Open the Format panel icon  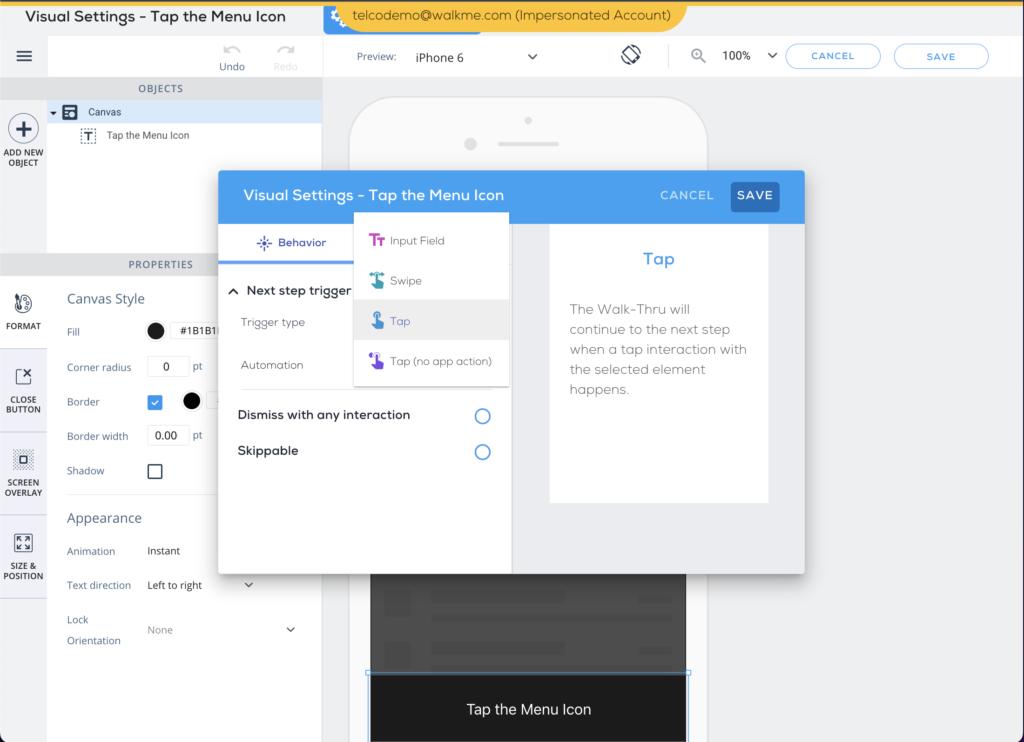pyautogui.click(x=23, y=305)
